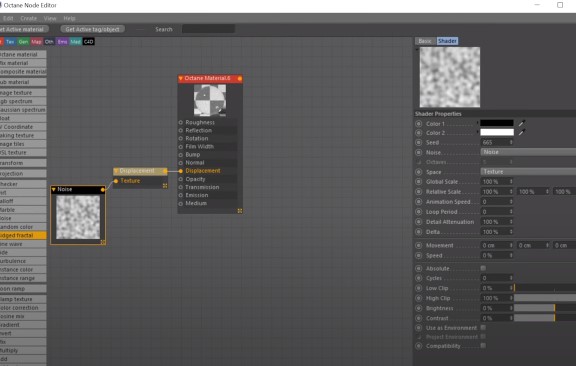Click the Color 1 eyedropper icon
The image size is (576, 366).
pyautogui.click(x=522, y=123)
